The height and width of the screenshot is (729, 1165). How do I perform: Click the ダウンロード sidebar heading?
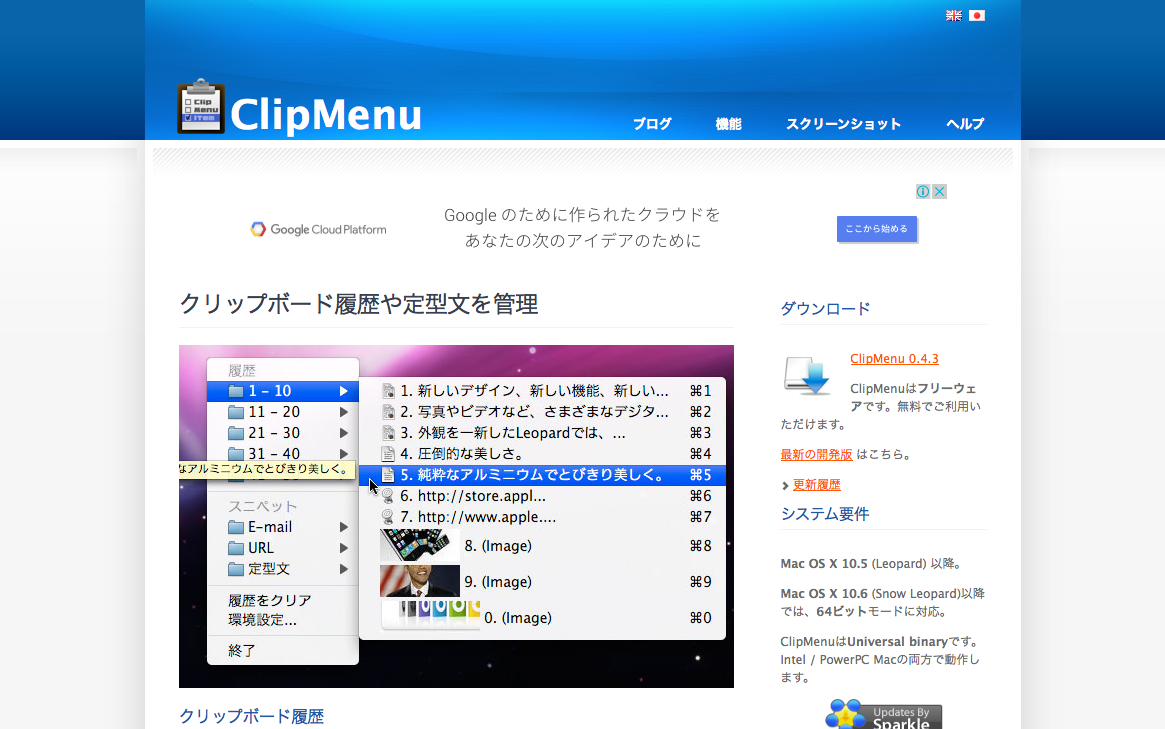click(825, 308)
